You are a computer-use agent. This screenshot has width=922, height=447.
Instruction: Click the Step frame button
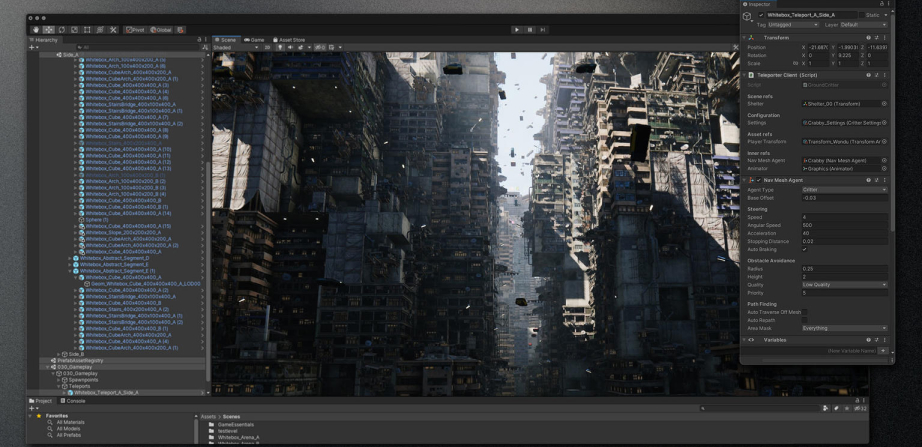[542, 29]
